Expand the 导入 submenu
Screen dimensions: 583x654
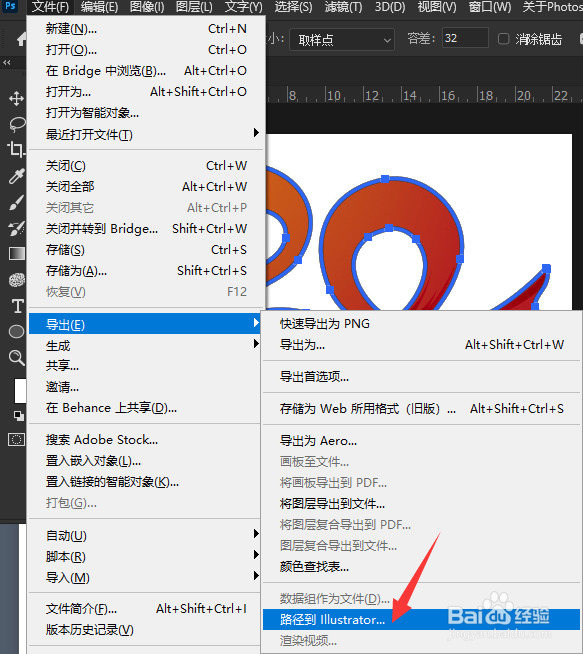(146, 577)
